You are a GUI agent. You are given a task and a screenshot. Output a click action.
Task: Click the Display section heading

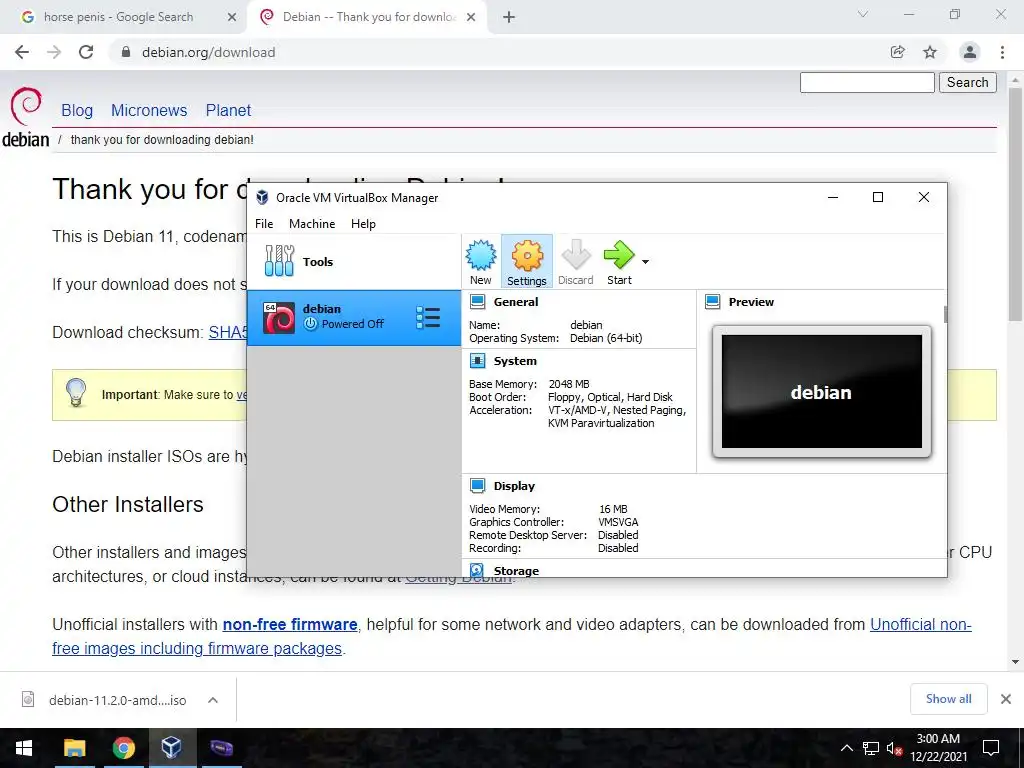click(514, 486)
